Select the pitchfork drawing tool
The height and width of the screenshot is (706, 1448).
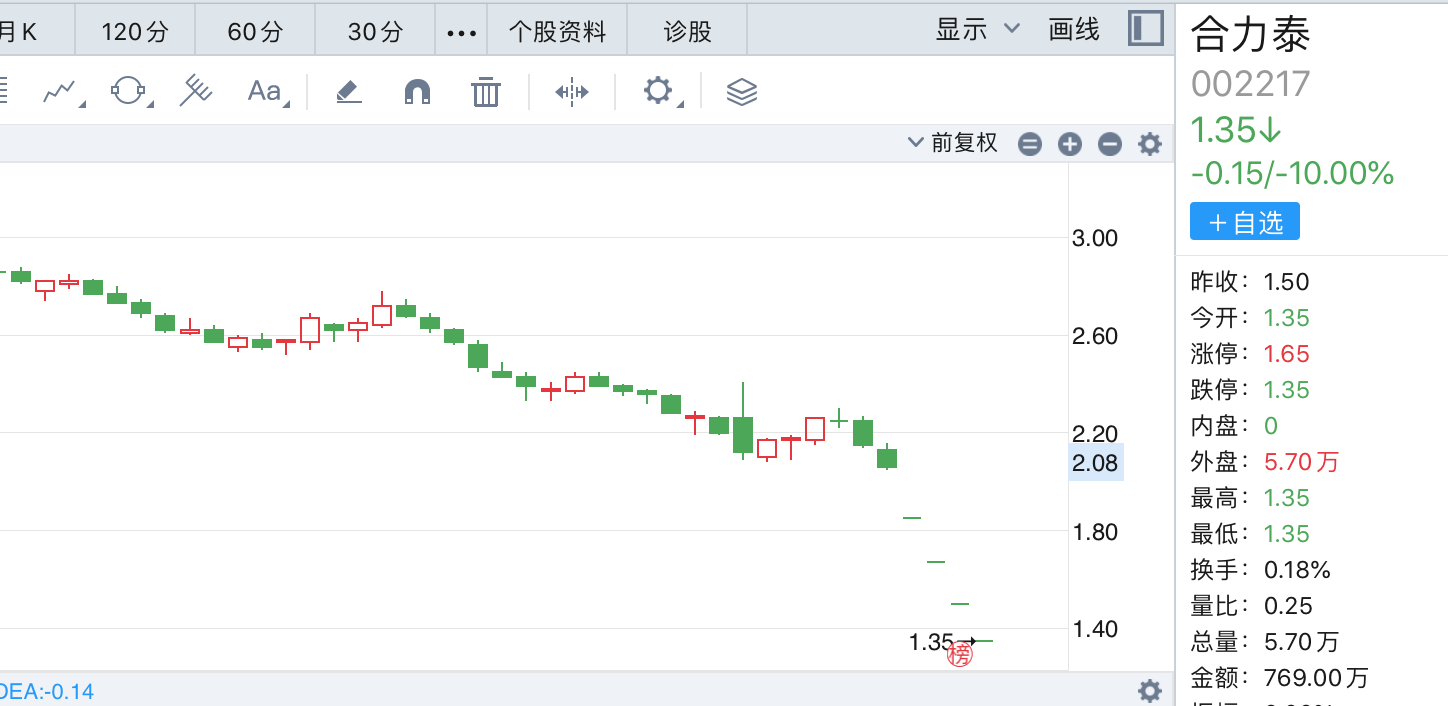[x=196, y=91]
